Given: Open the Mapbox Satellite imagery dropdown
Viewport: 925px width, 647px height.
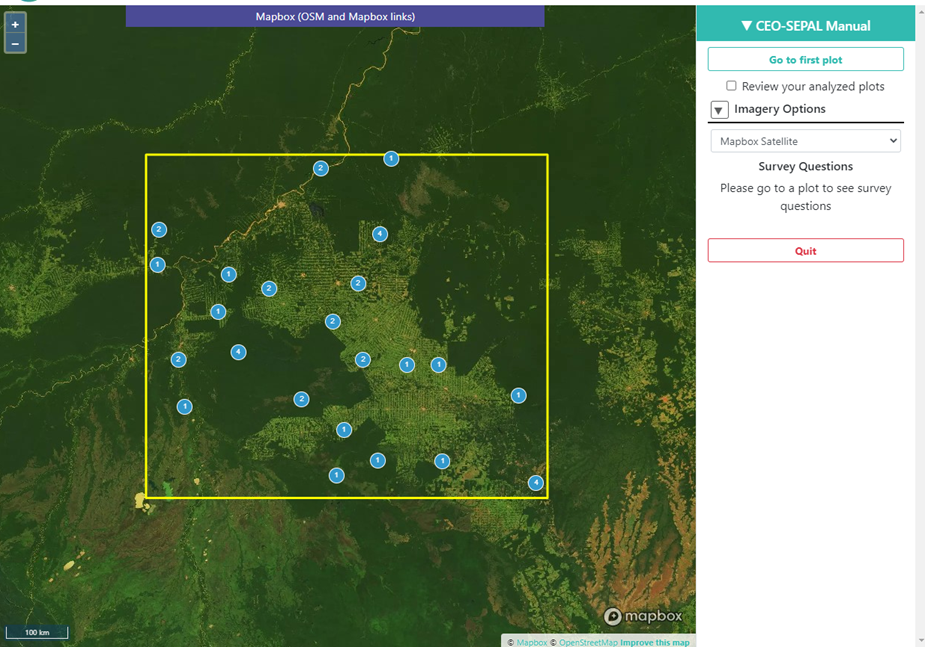Looking at the screenshot, I should point(805,140).
